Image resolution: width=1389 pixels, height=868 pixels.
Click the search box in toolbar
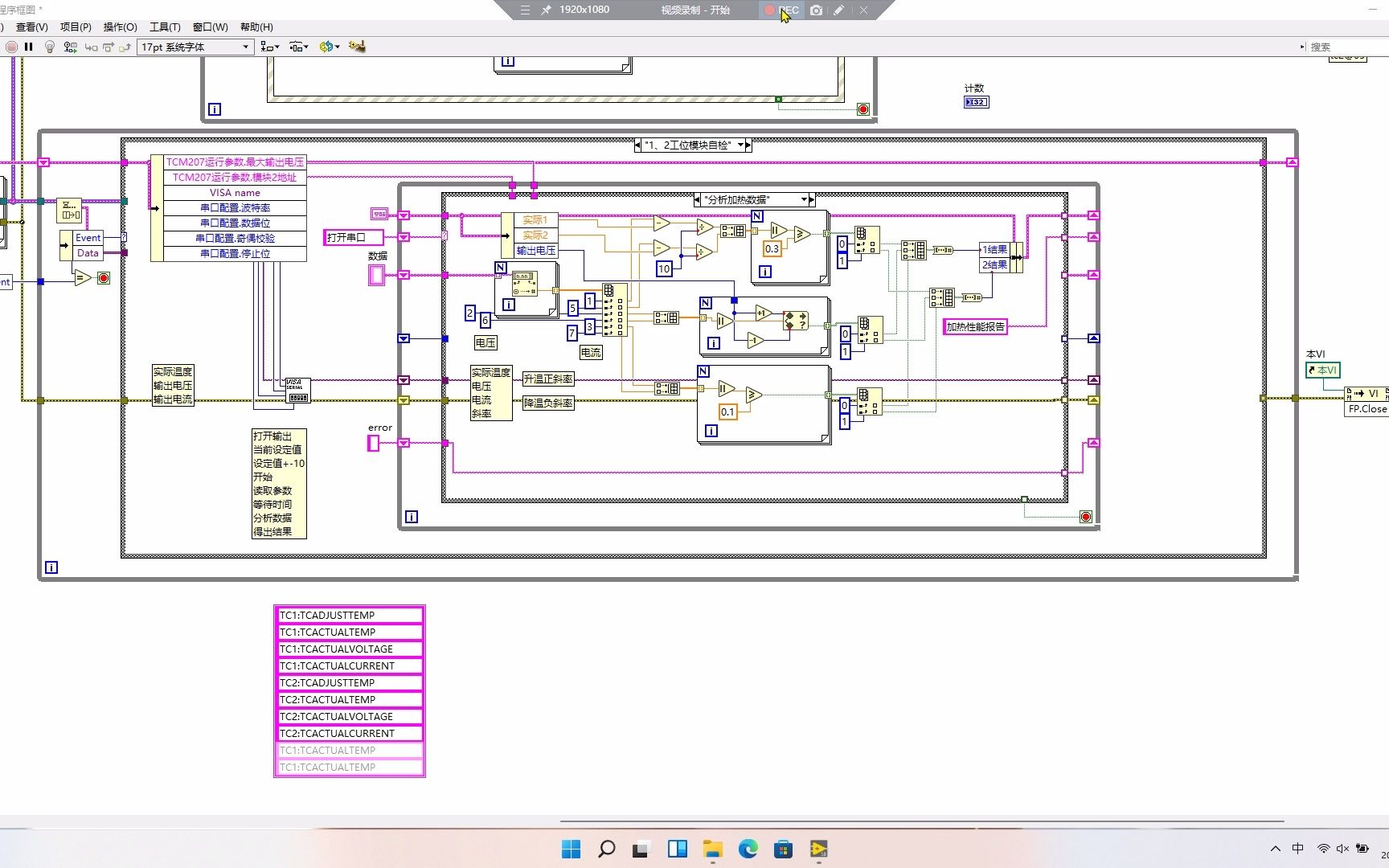(1347, 47)
